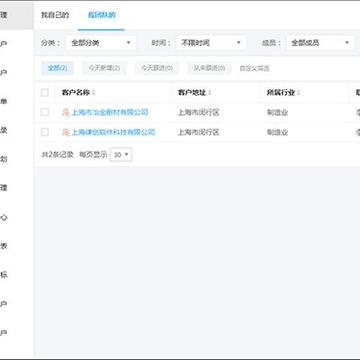360x360 pixels.
Task: Click 上海市闵行区 in the 冶金耐材 row
Action: coord(198,112)
